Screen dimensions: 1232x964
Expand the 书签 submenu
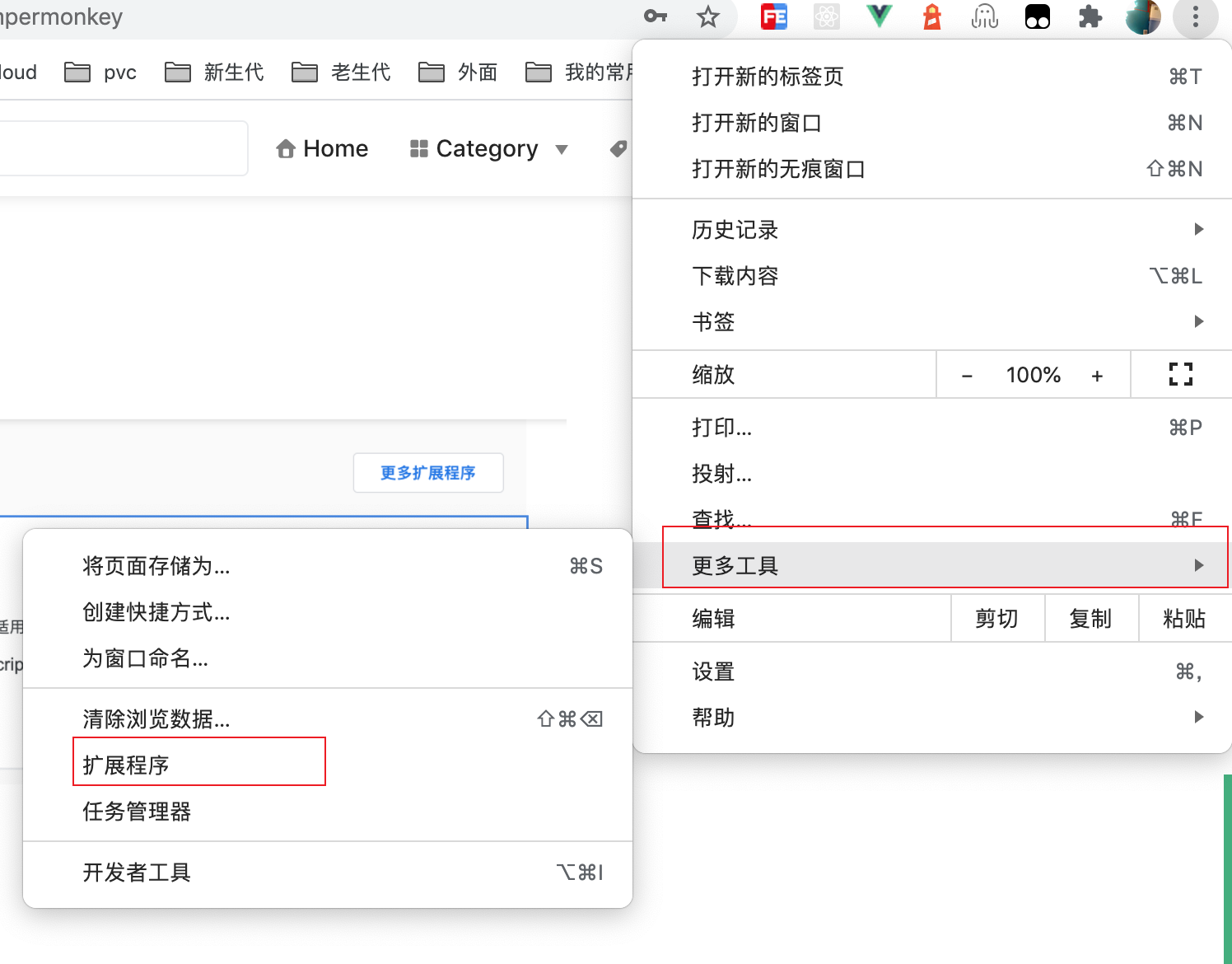932,322
